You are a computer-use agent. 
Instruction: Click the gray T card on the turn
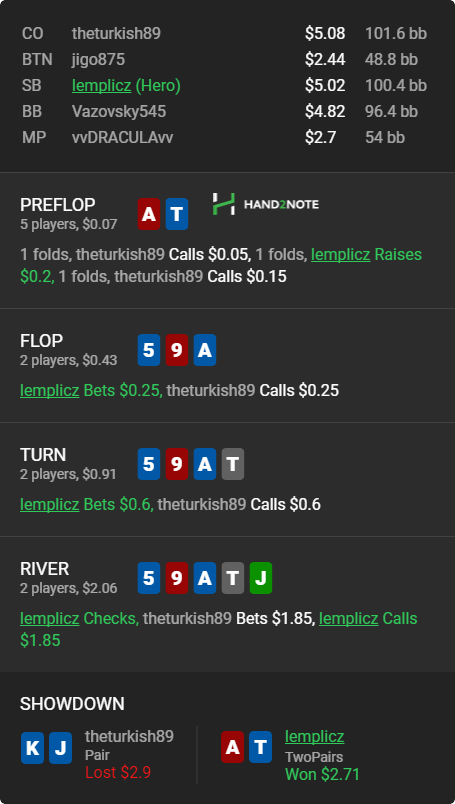[233, 464]
